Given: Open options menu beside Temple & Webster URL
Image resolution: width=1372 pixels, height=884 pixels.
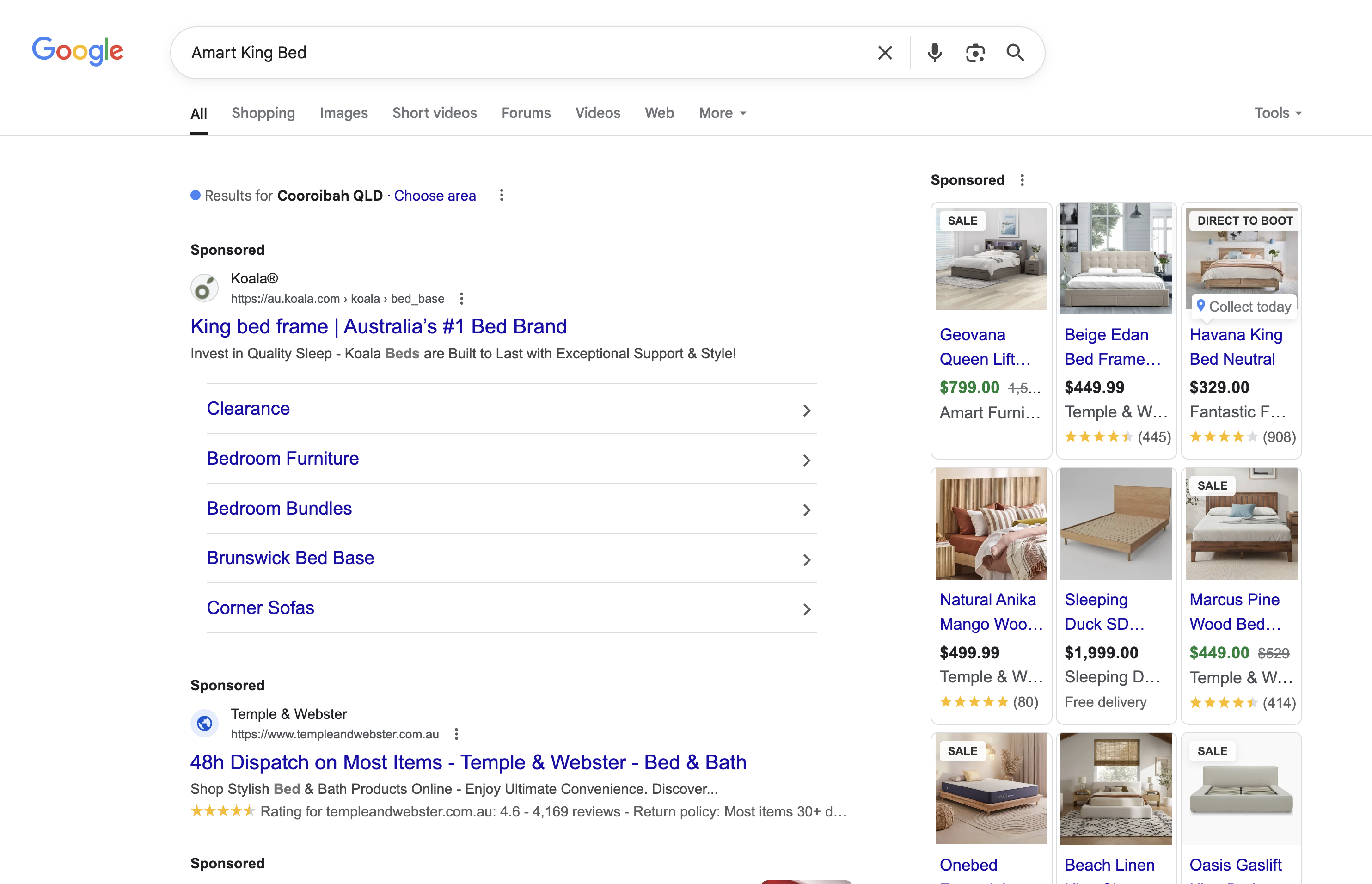Looking at the screenshot, I should [x=456, y=734].
